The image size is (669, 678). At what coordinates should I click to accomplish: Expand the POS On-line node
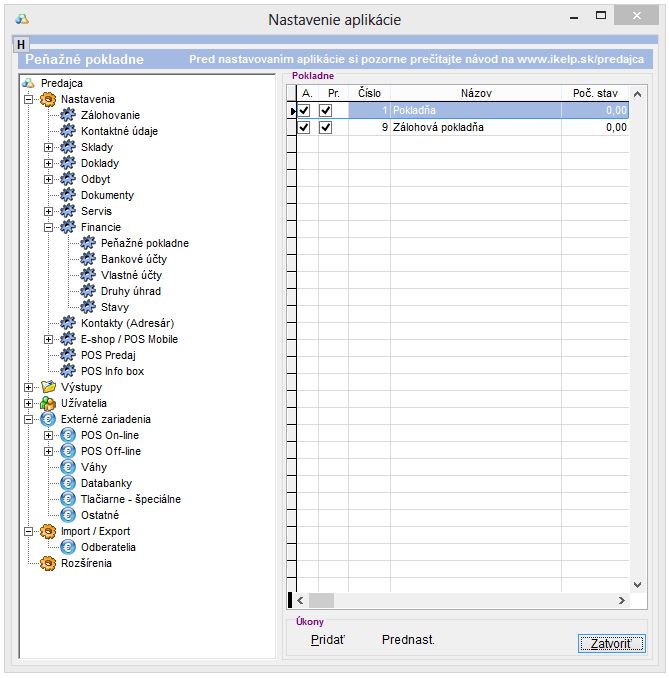pyautogui.click(x=48, y=435)
